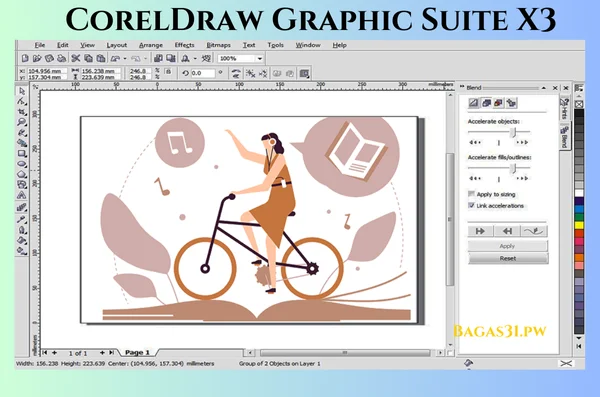Adjust the Accelerate fills/outlines slider

coord(514,168)
